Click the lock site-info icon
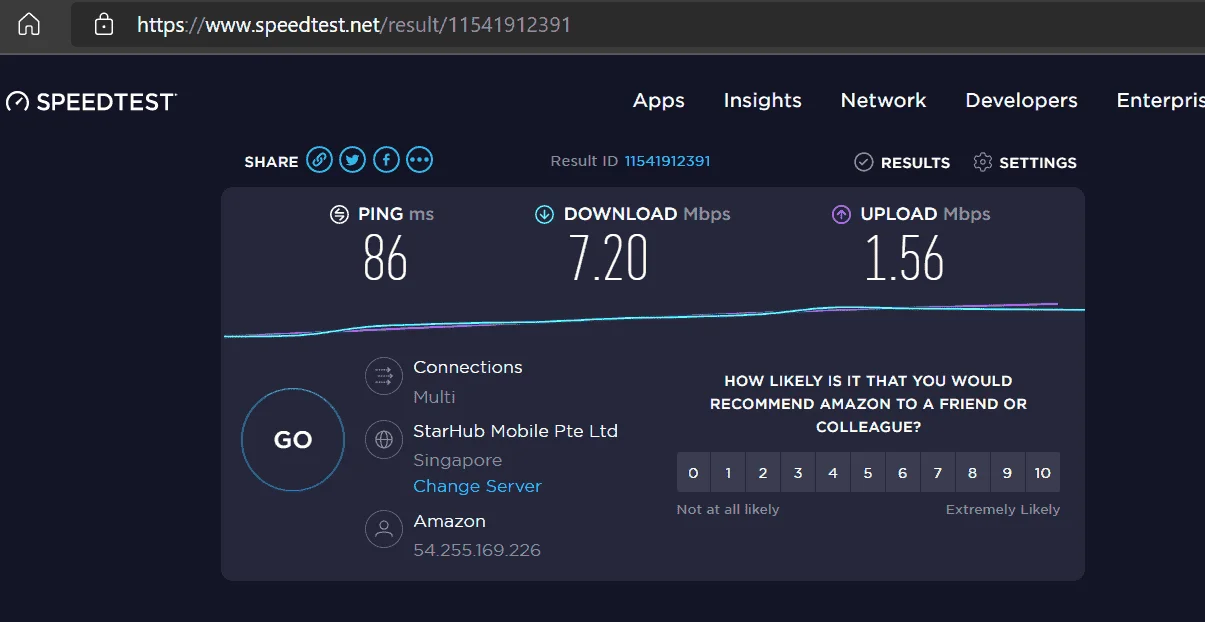The height and width of the screenshot is (622, 1205). (x=104, y=24)
